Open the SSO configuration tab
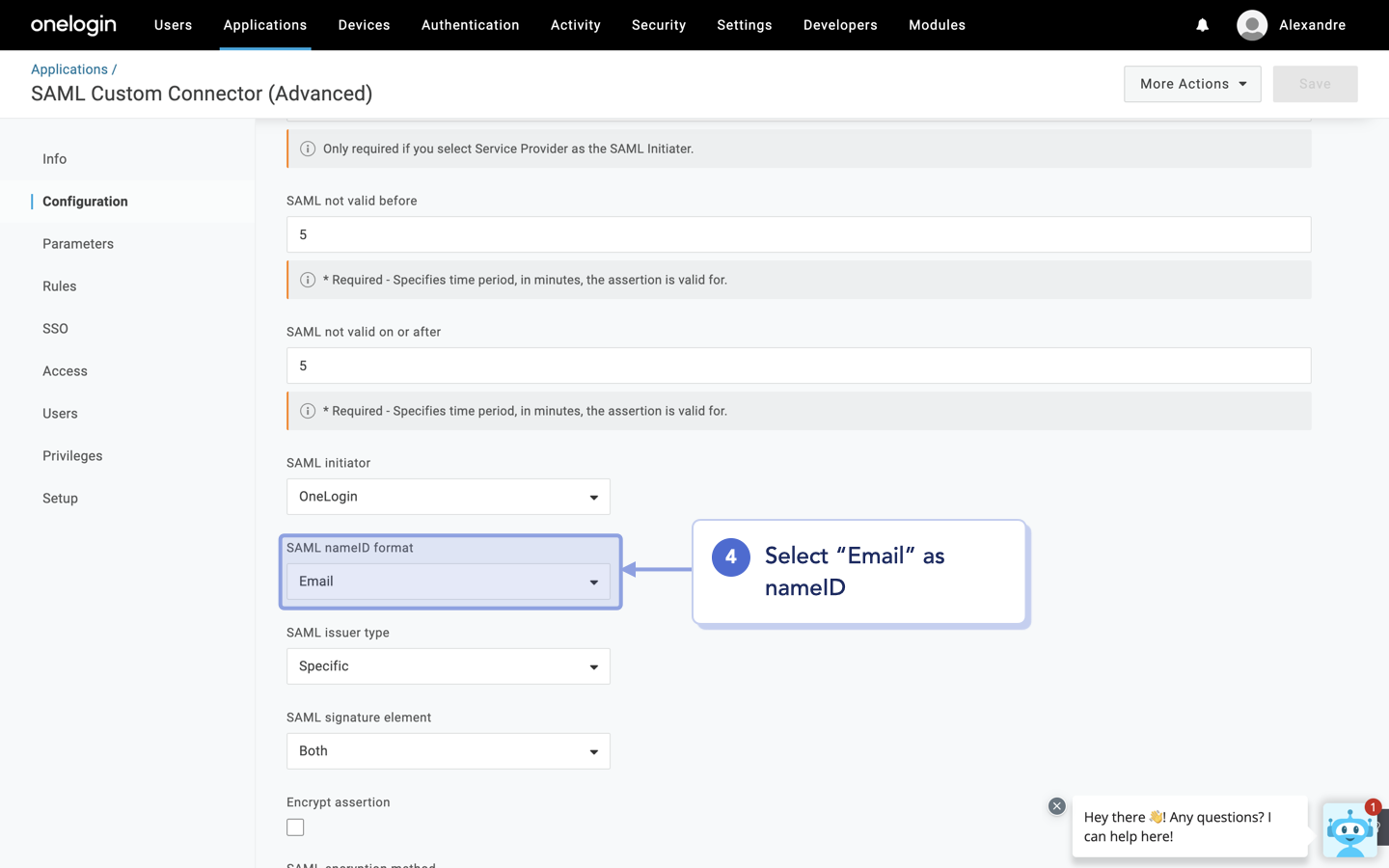1389x868 pixels. point(55,328)
